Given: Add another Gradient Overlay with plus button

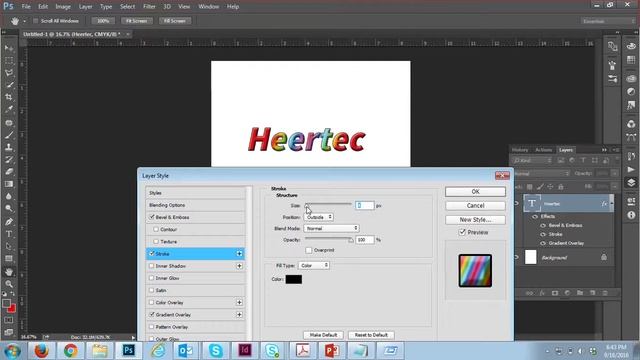Looking at the screenshot, I should [239, 315].
